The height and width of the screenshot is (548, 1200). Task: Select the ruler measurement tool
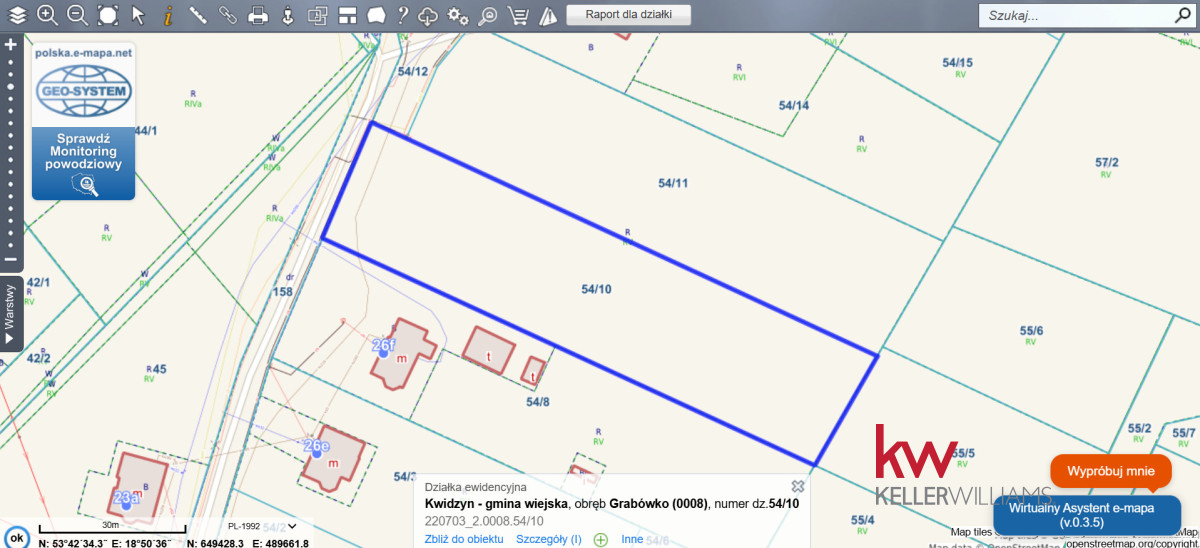(x=198, y=15)
